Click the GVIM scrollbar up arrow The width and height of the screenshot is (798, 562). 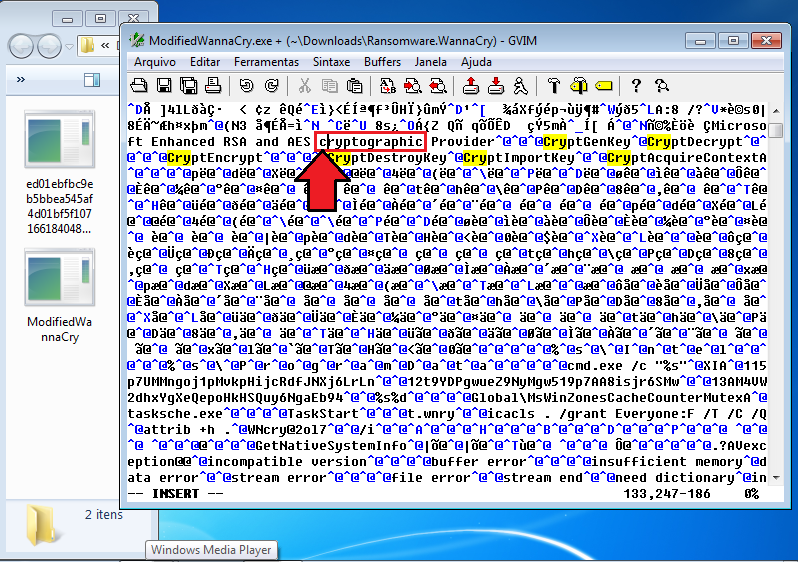coord(776,110)
